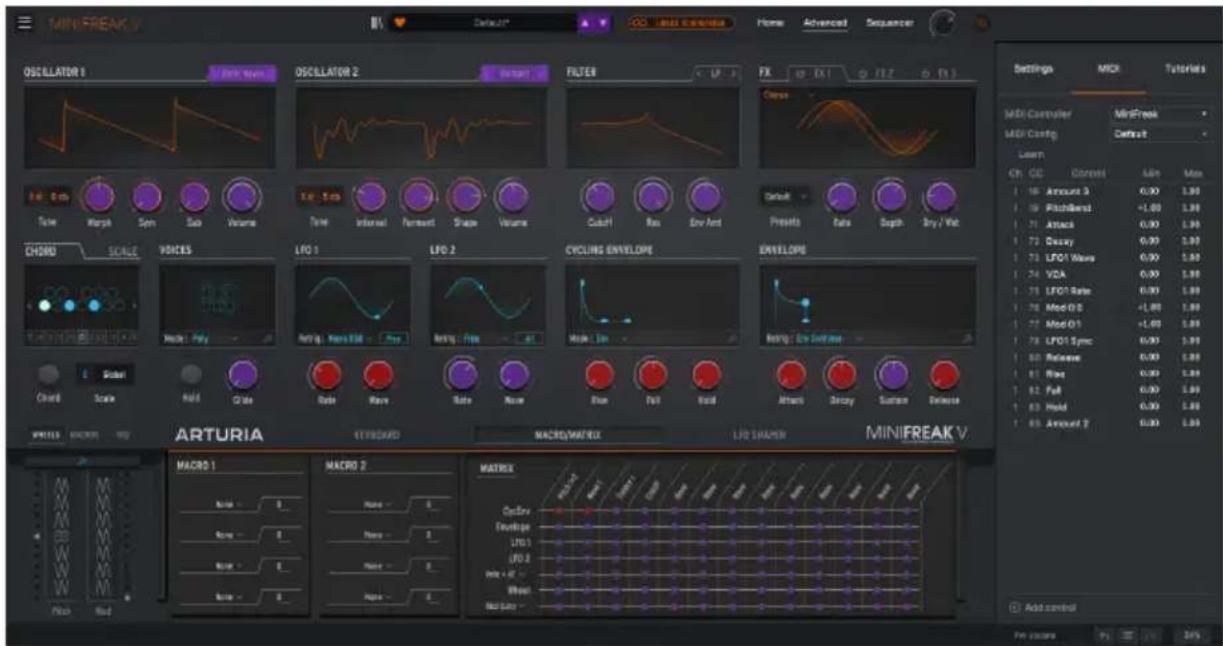Screen dimensions: 1223x646
Task: Click the Pitch wheel strip
Action: point(59,535)
